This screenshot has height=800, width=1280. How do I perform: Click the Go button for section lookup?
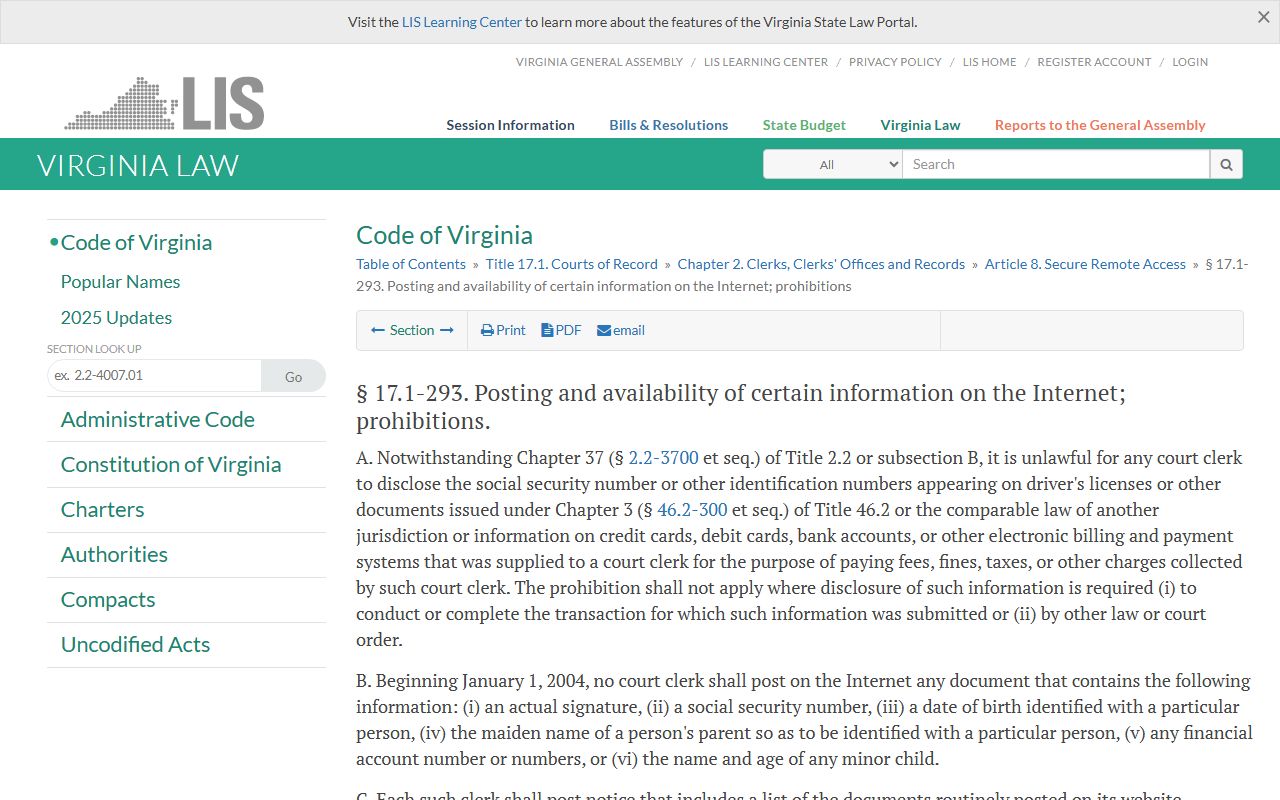click(293, 376)
